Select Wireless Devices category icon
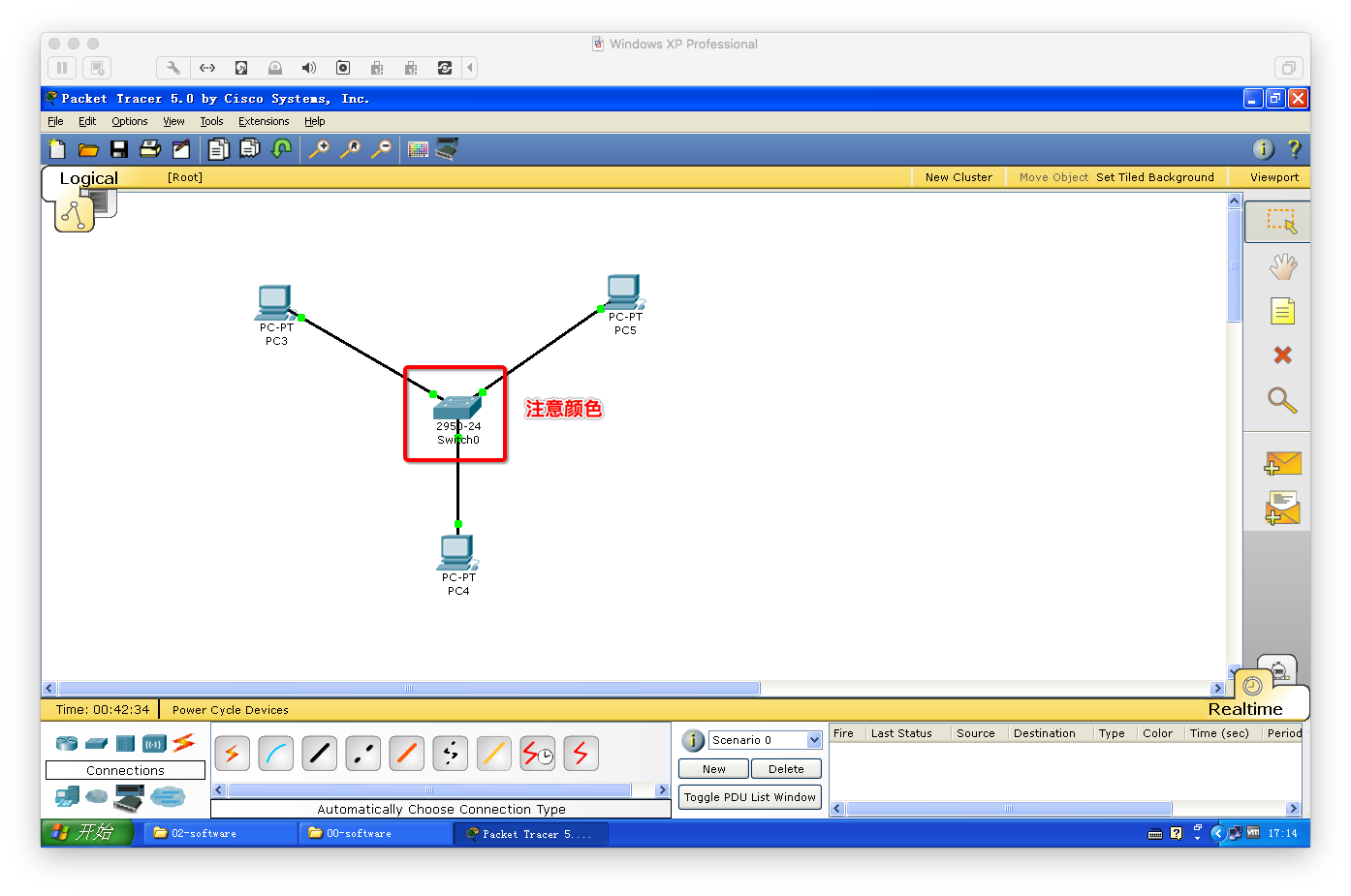Screen dimensions: 1351x896 coord(154,744)
